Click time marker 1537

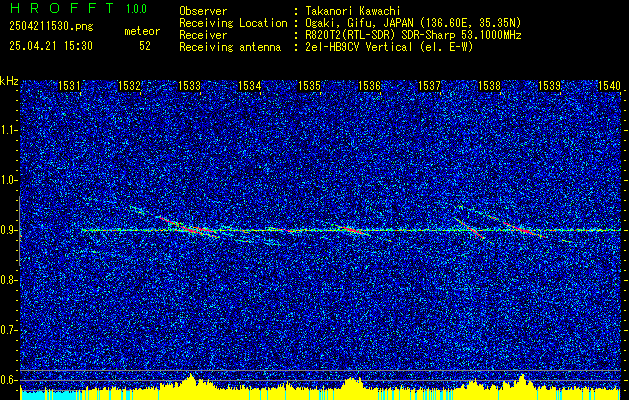point(429,86)
